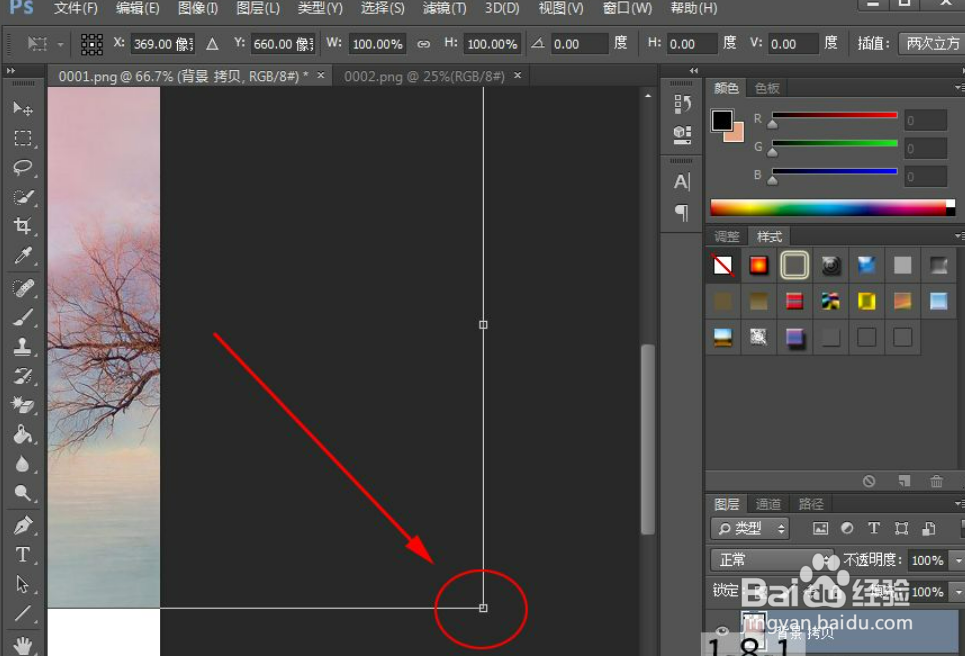
Task: Select the Line tool
Action: (x=23, y=614)
